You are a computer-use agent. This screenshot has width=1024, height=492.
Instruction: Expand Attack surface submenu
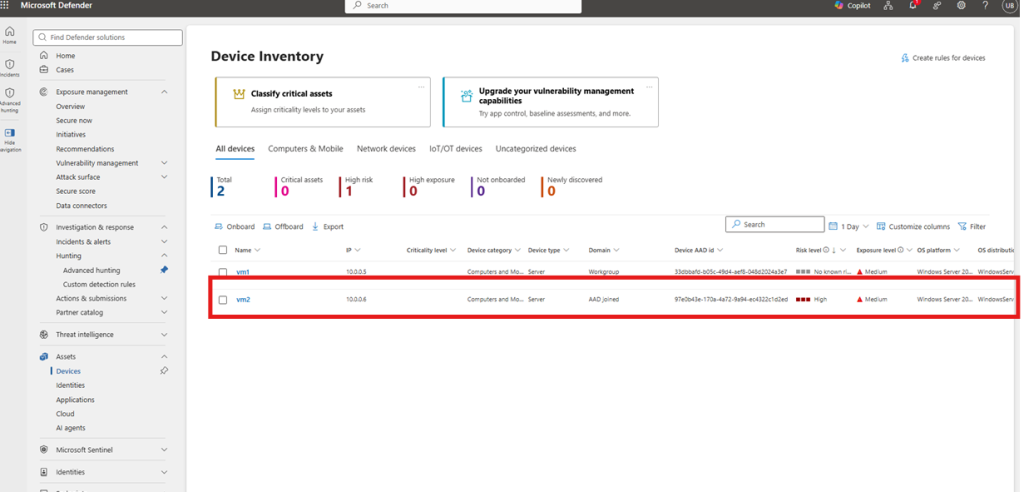[x=164, y=176]
